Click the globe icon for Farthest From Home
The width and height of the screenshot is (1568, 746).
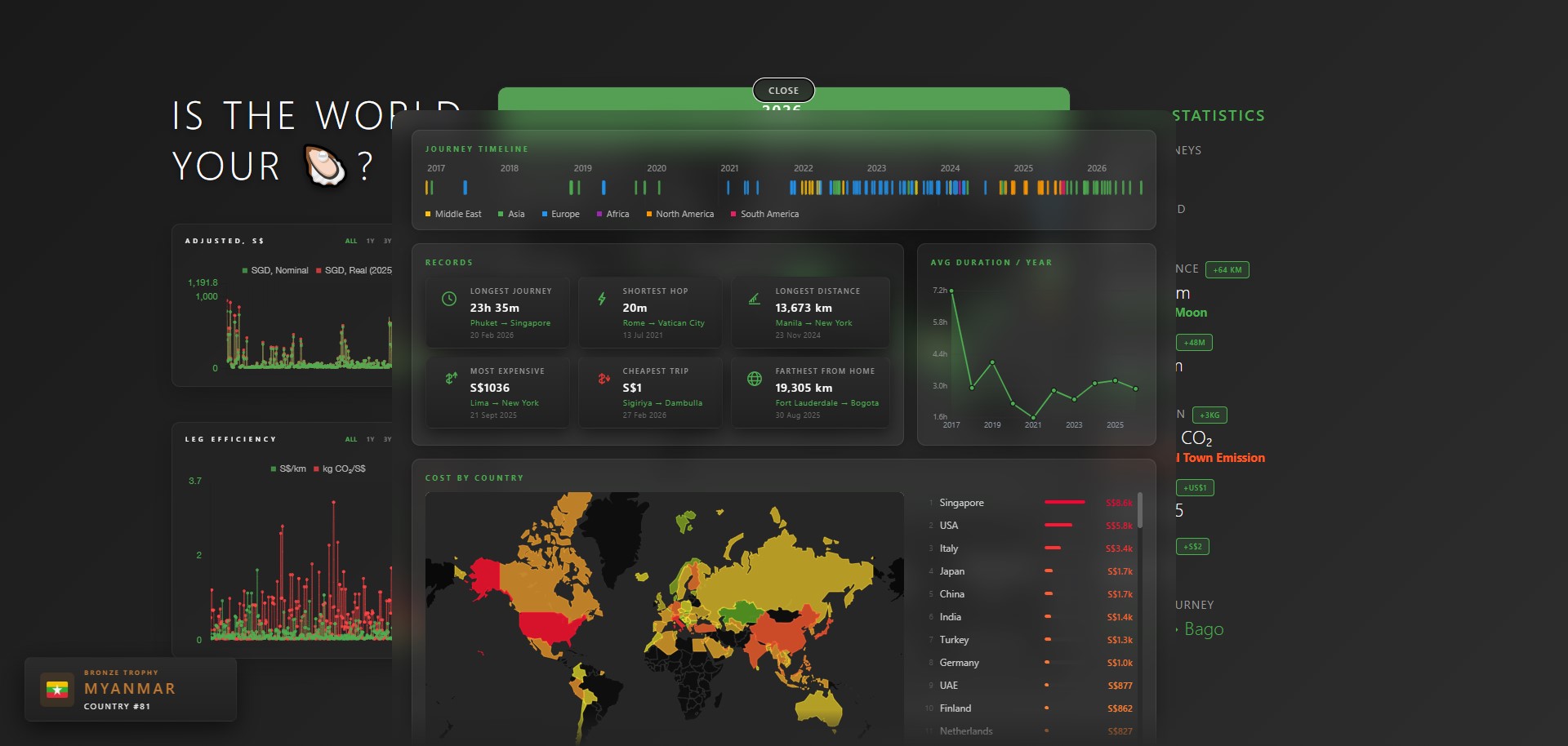click(x=755, y=379)
